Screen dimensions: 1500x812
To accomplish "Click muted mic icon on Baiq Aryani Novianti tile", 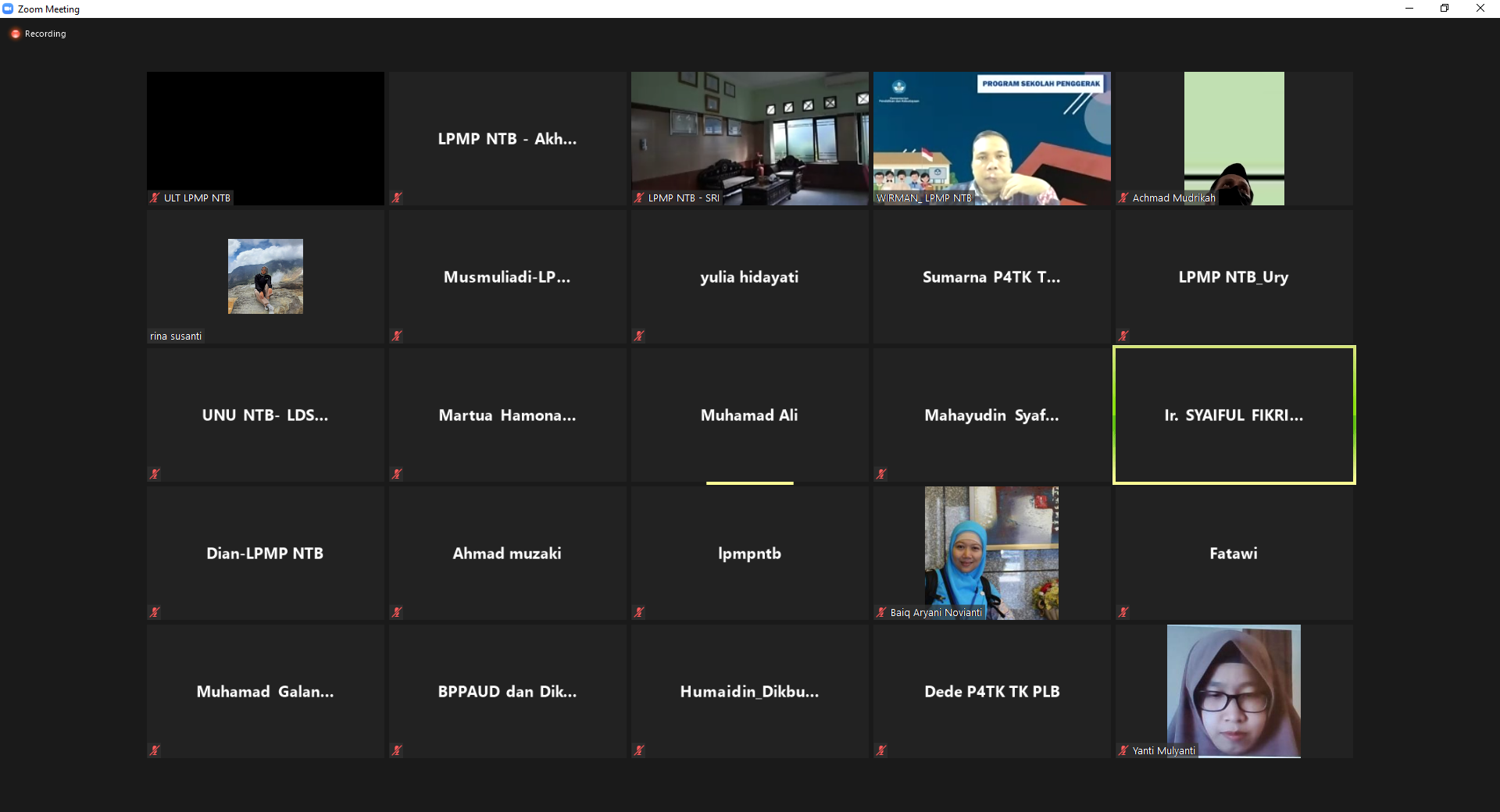I will point(881,612).
